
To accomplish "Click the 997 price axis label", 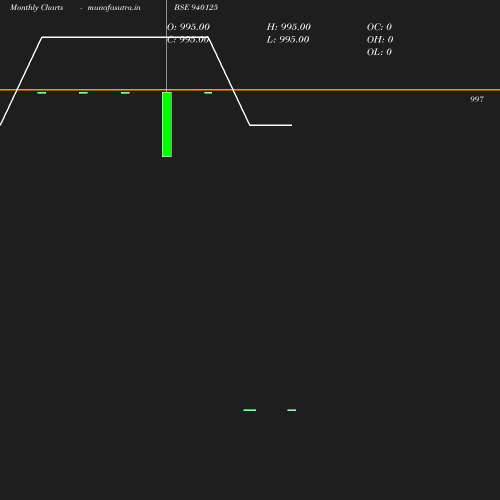I will tap(477, 99).
